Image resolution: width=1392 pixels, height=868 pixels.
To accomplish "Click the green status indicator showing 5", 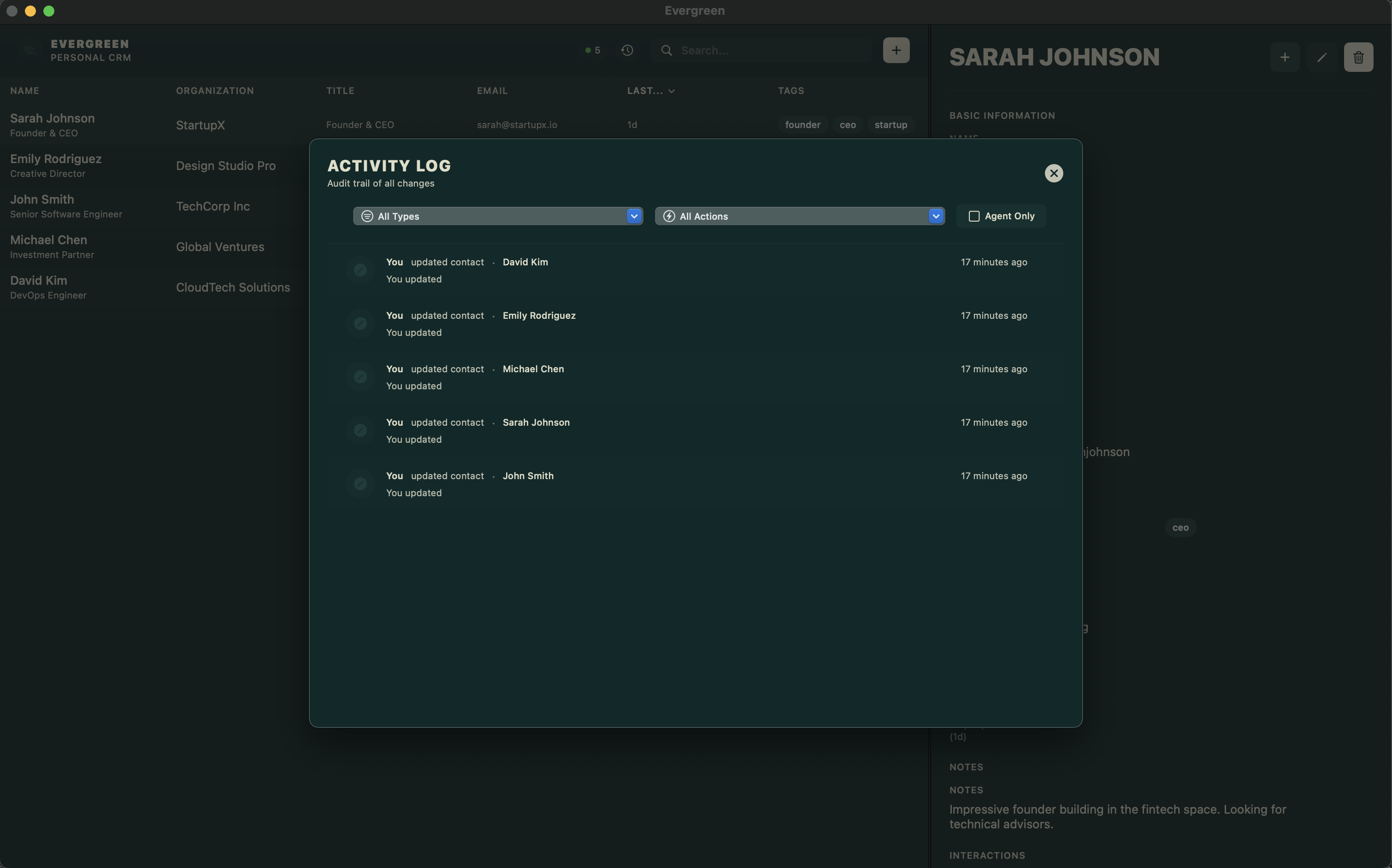I will pos(593,51).
